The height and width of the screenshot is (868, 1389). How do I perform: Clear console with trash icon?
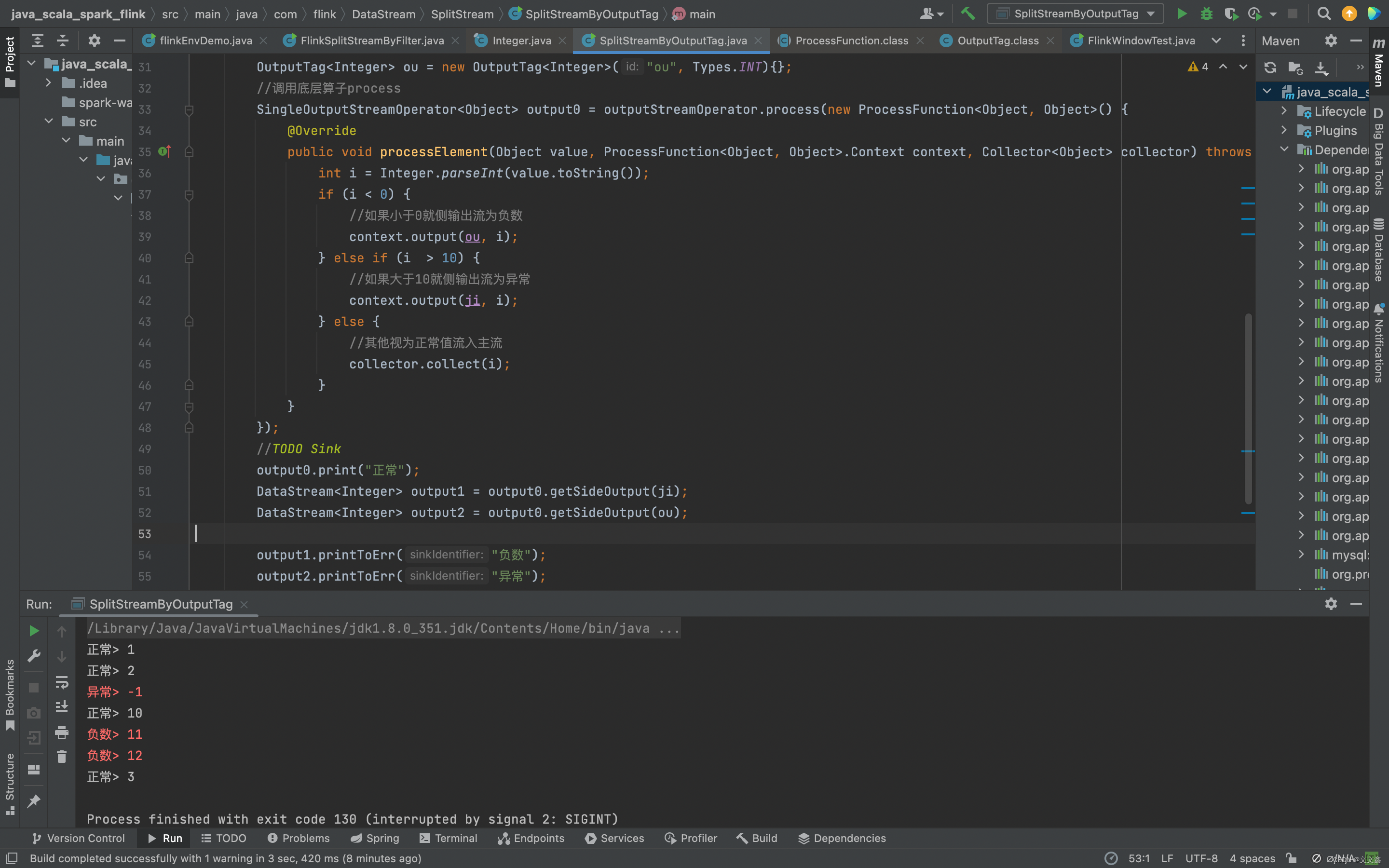pyautogui.click(x=61, y=757)
